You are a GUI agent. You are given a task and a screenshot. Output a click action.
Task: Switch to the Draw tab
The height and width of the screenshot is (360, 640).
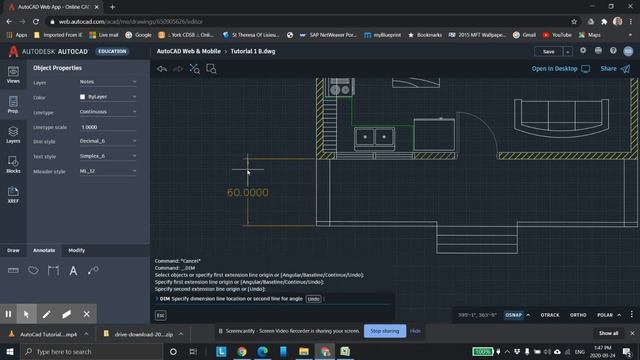coord(13,250)
